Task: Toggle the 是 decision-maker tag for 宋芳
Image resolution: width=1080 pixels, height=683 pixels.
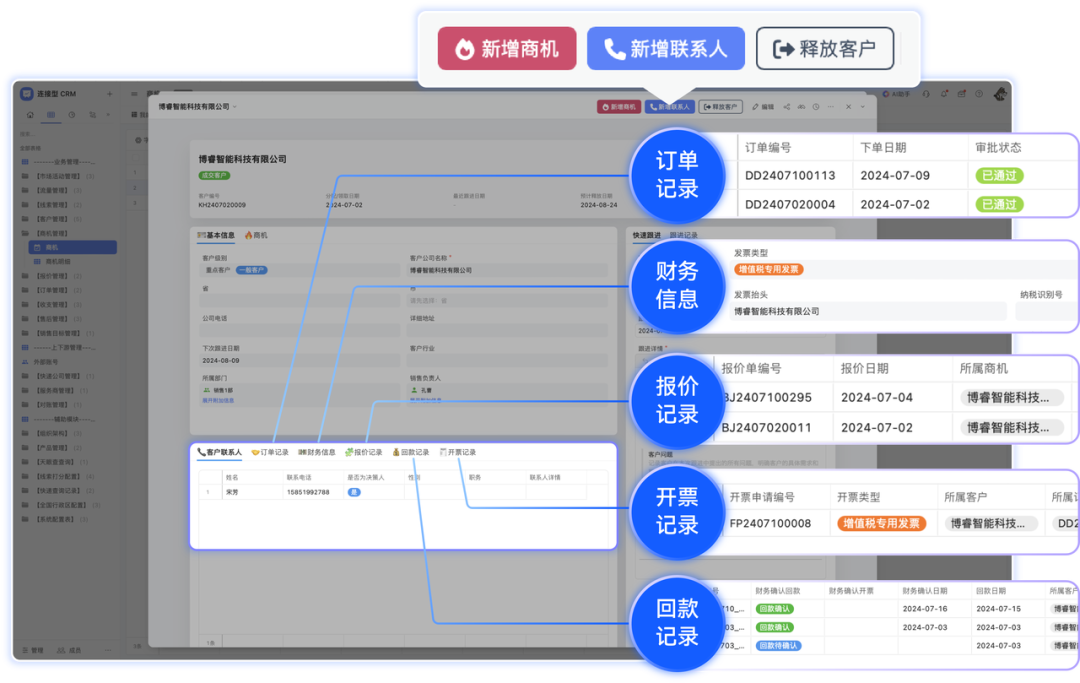Action: 353,492
